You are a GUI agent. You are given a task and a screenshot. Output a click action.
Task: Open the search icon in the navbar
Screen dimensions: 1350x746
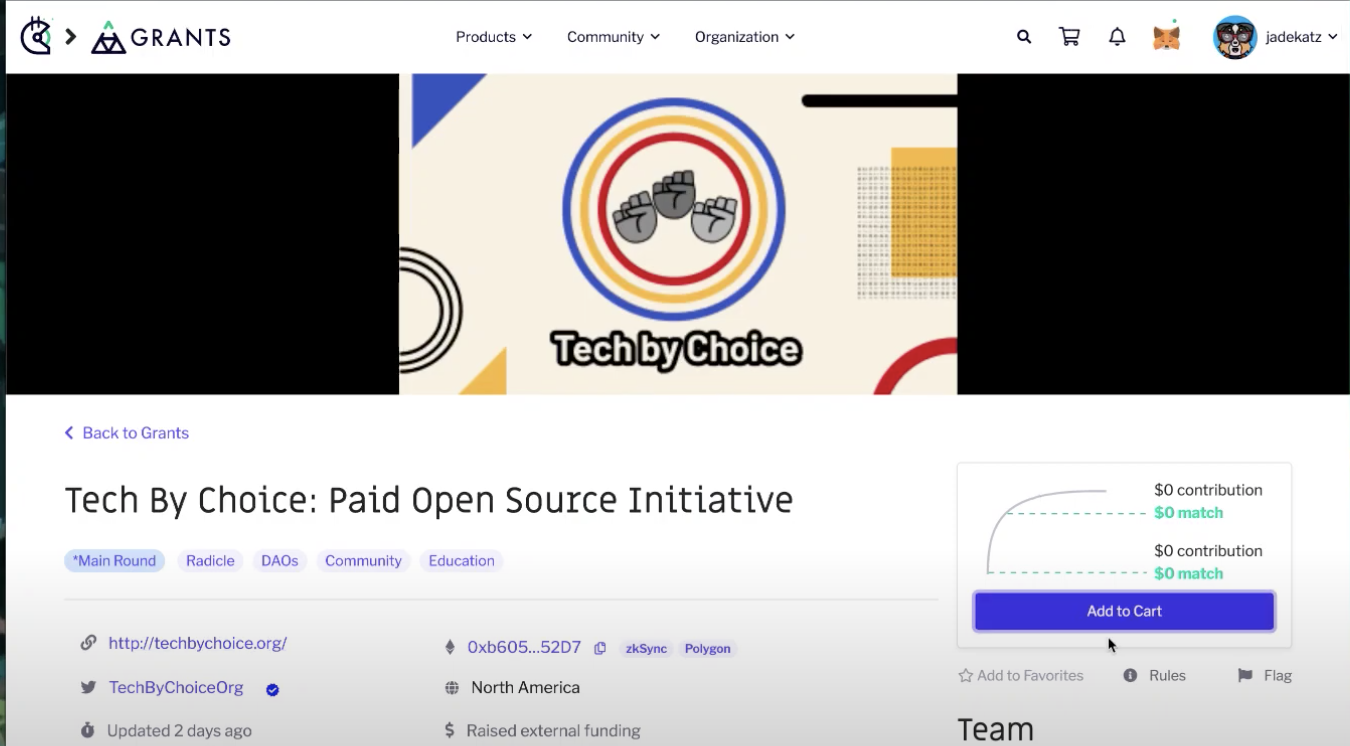[x=1023, y=36]
